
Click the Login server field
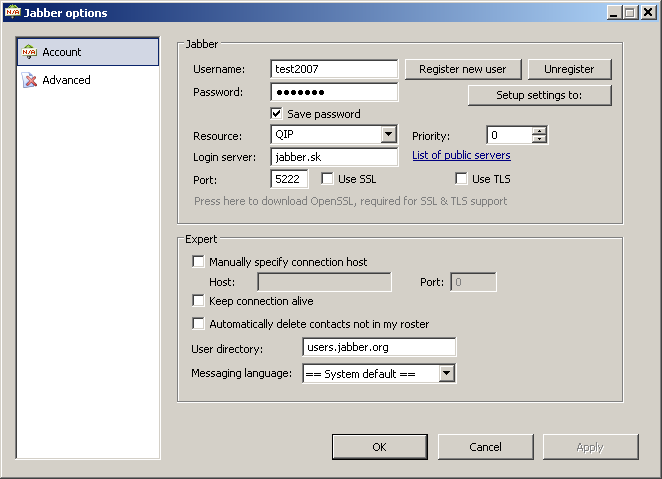(x=334, y=157)
